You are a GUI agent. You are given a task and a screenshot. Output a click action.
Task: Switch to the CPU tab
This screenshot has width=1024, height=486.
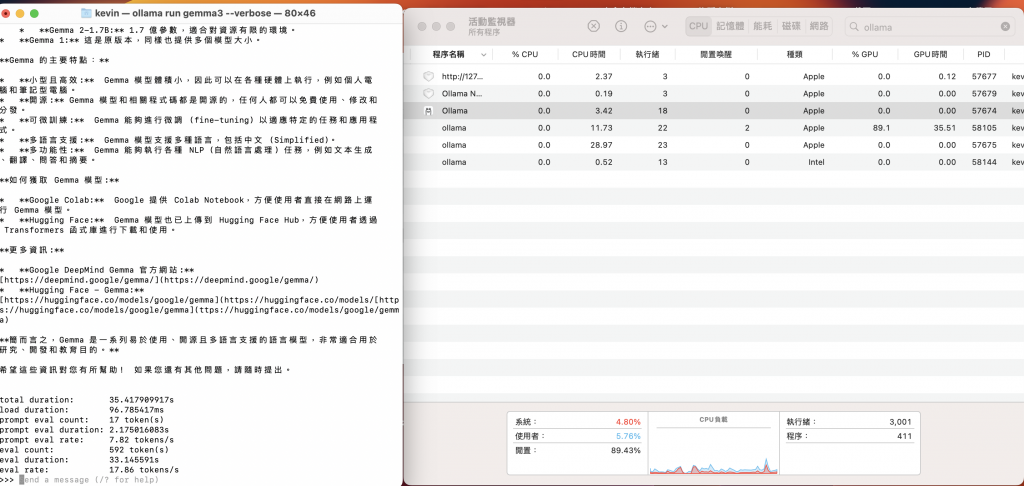[698, 26]
